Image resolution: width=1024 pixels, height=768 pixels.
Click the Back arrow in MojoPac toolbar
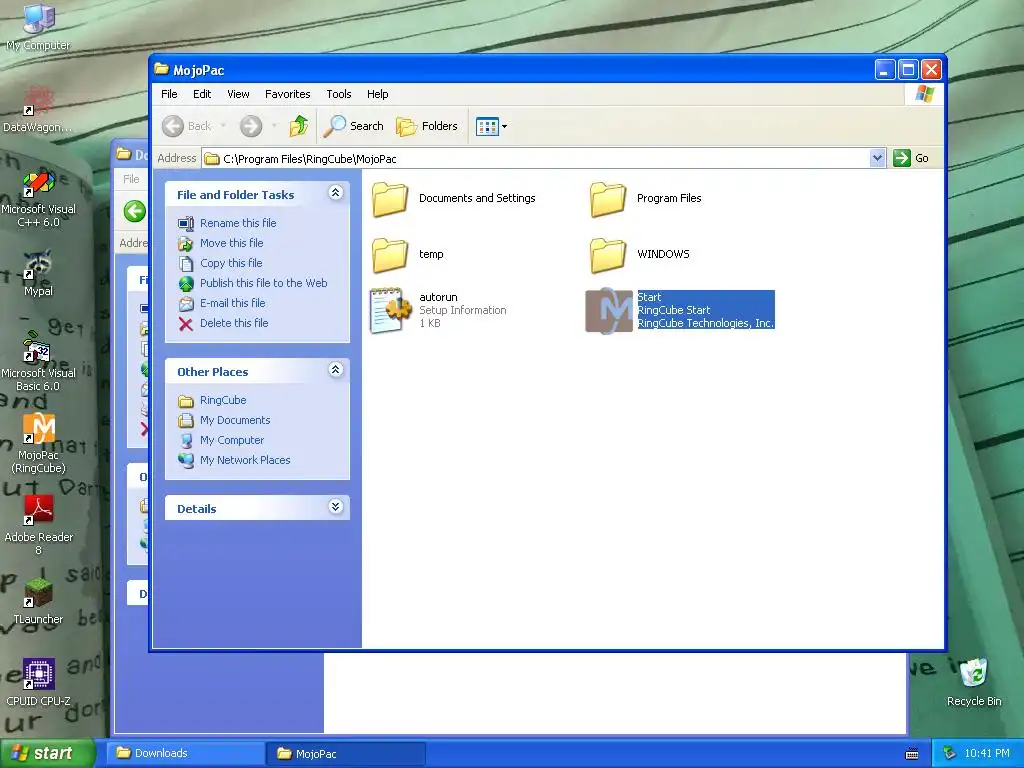[x=173, y=126]
